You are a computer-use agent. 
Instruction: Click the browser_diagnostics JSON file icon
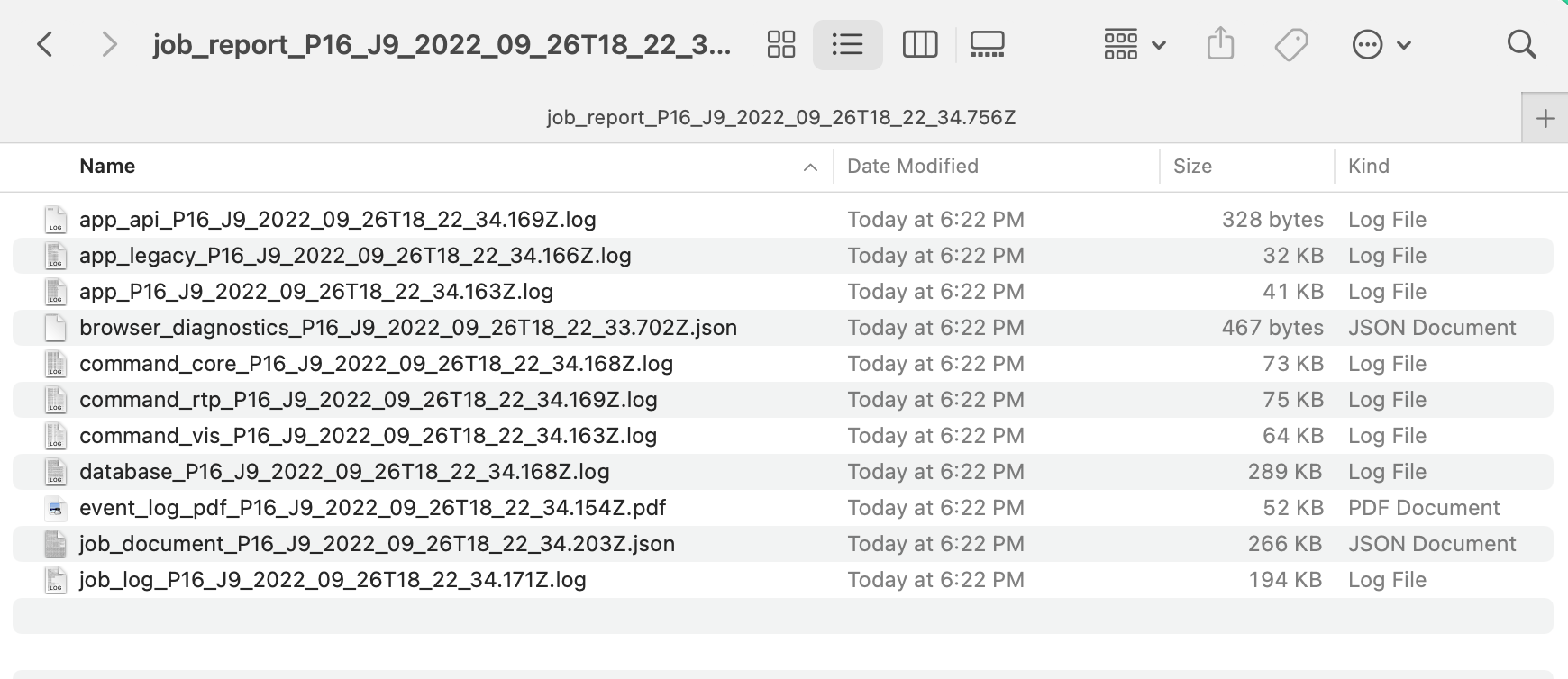point(56,329)
